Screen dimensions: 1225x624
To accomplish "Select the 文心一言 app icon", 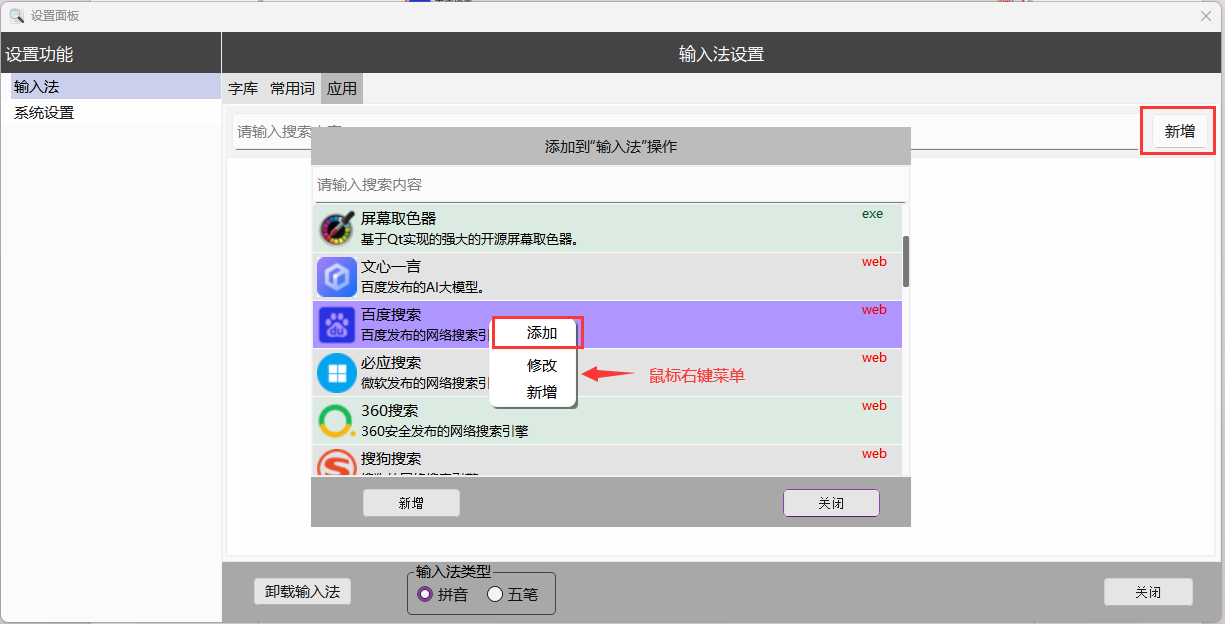I will click(337, 277).
